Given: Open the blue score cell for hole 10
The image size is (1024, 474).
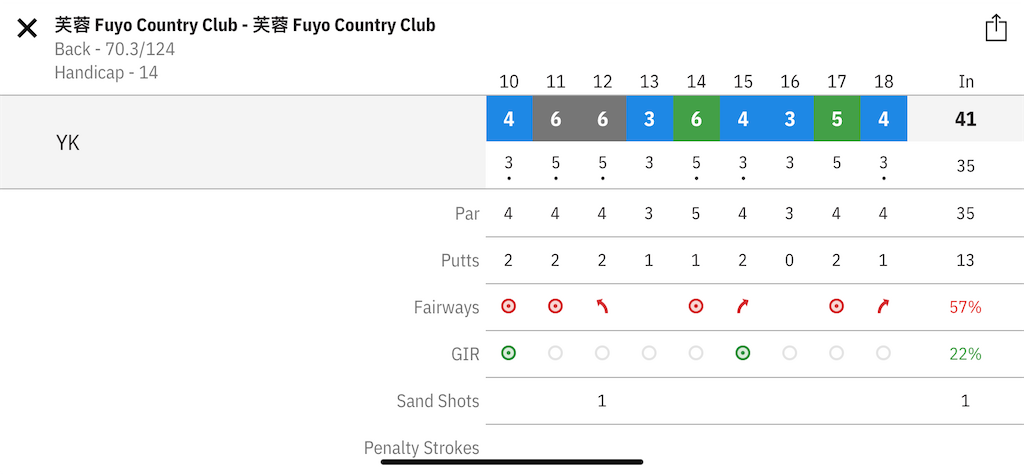Looking at the screenshot, I should [x=509, y=119].
